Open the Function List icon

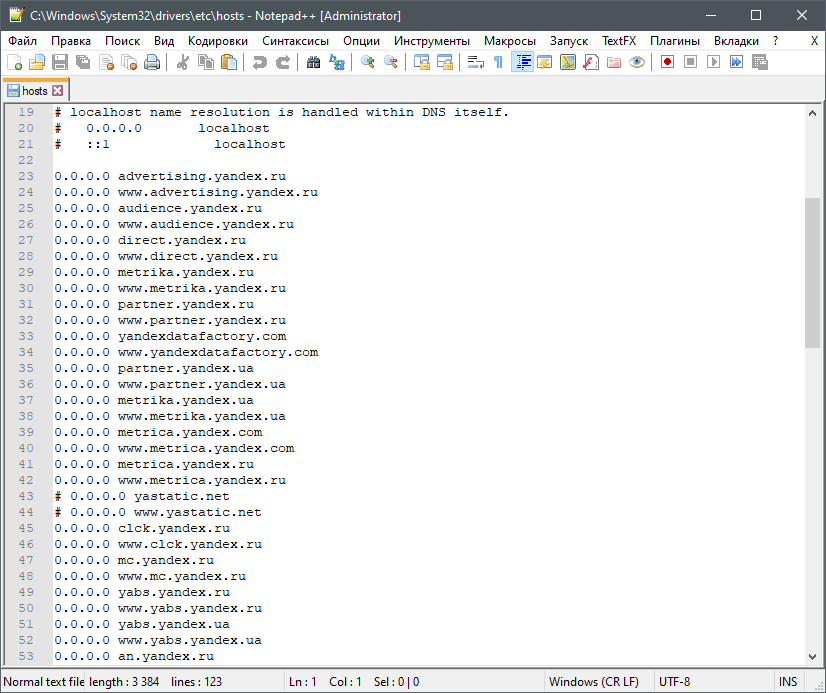pyautogui.click(x=591, y=62)
